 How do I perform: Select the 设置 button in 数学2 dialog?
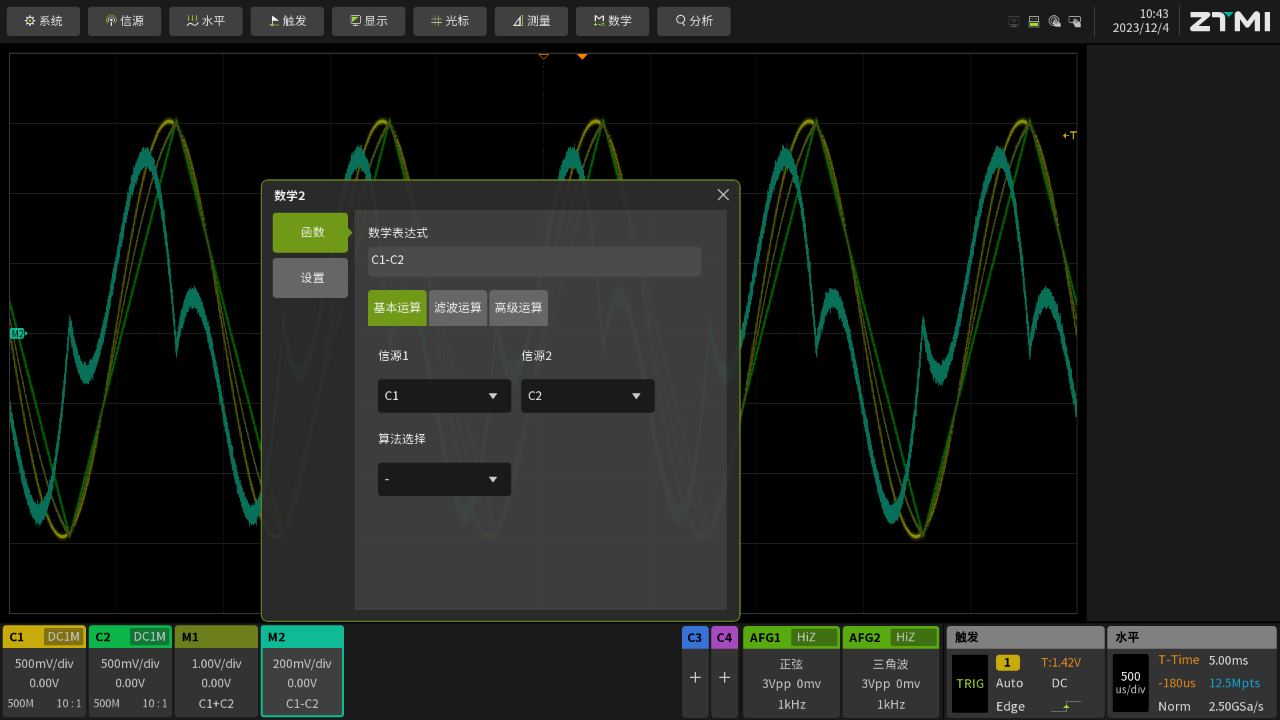(x=310, y=278)
